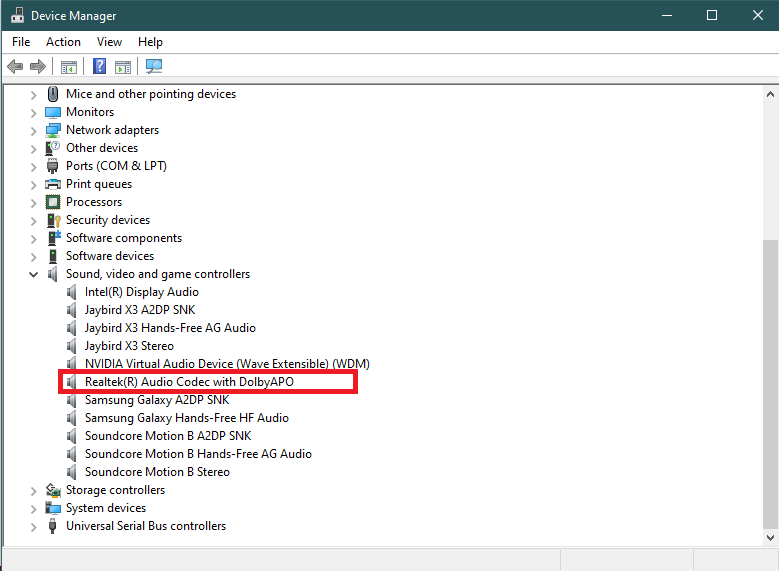This screenshot has height=571, width=779.
Task: Click the Storage controllers icon
Action: click(x=53, y=490)
